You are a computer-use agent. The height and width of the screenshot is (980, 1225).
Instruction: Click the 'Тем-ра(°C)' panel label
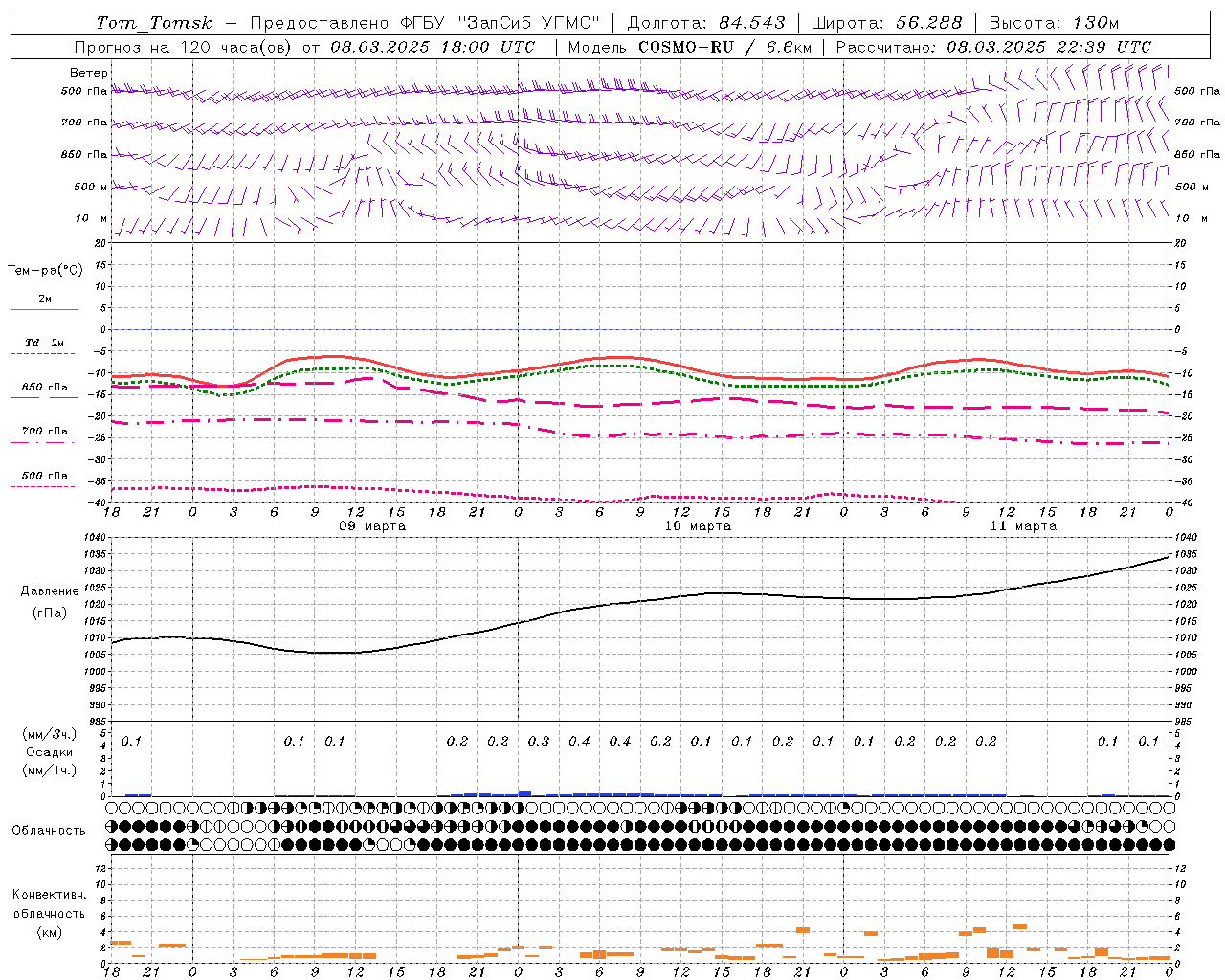(45, 271)
